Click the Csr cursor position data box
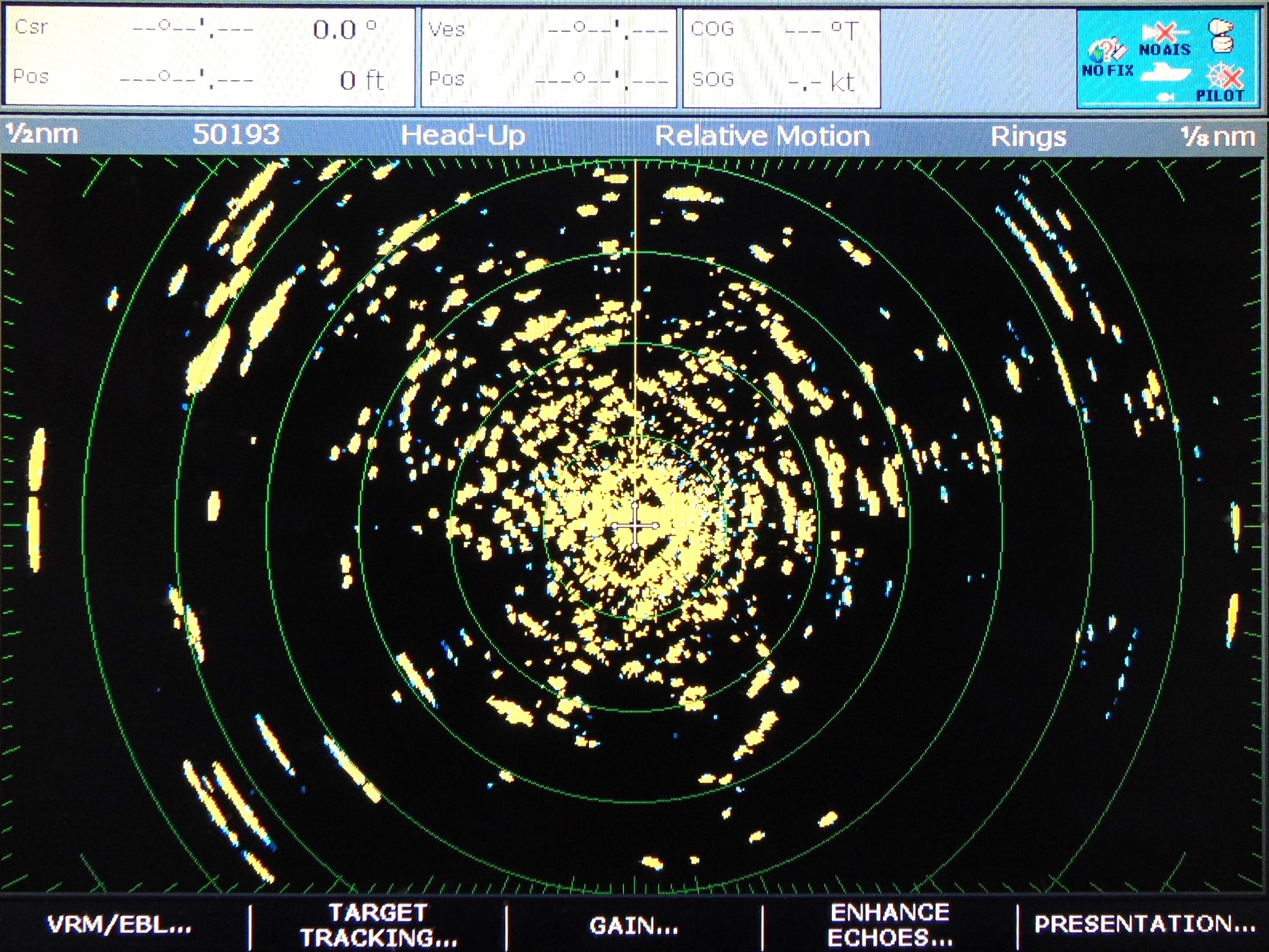Image resolution: width=1269 pixels, height=952 pixels. coord(209,57)
